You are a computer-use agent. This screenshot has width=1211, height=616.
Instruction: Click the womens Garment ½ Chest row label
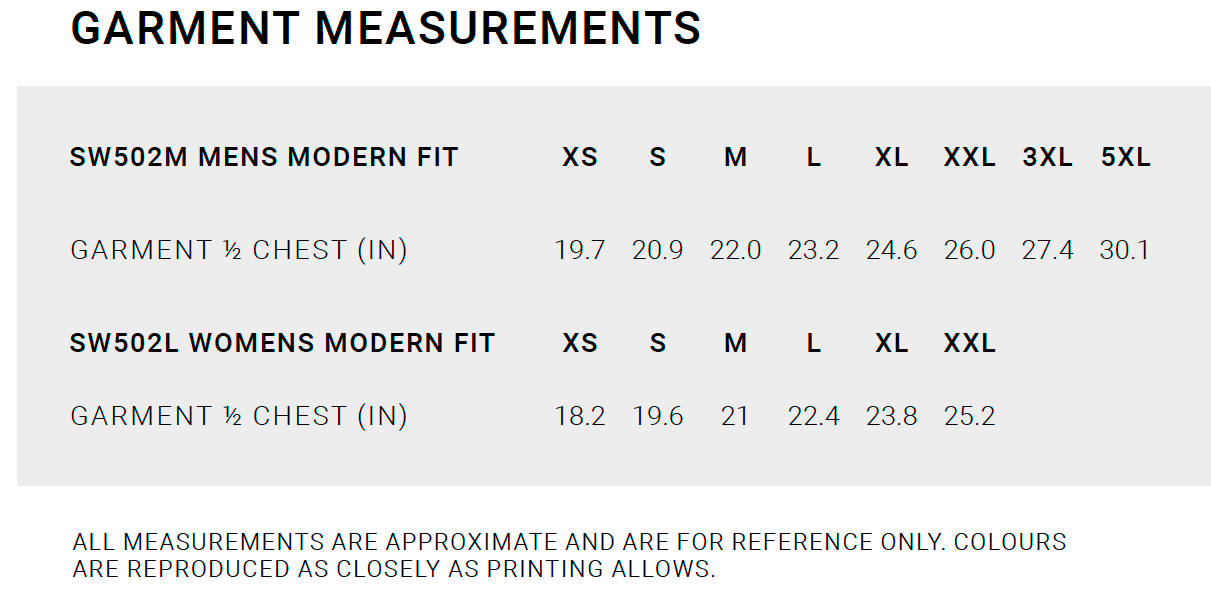point(239,416)
